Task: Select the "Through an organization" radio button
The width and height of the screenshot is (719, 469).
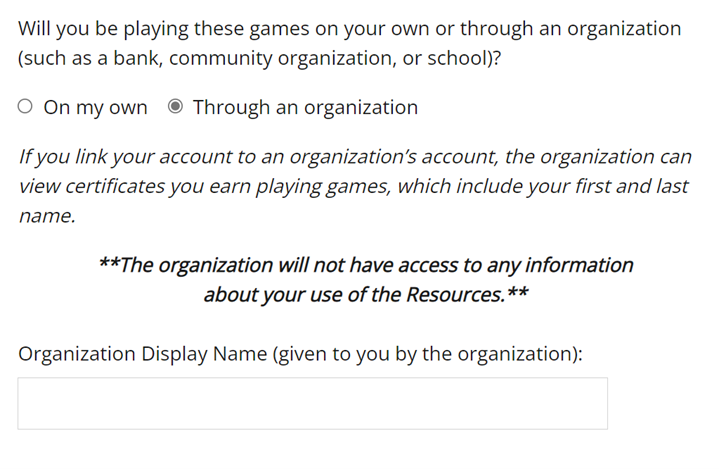Action: click(175, 107)
